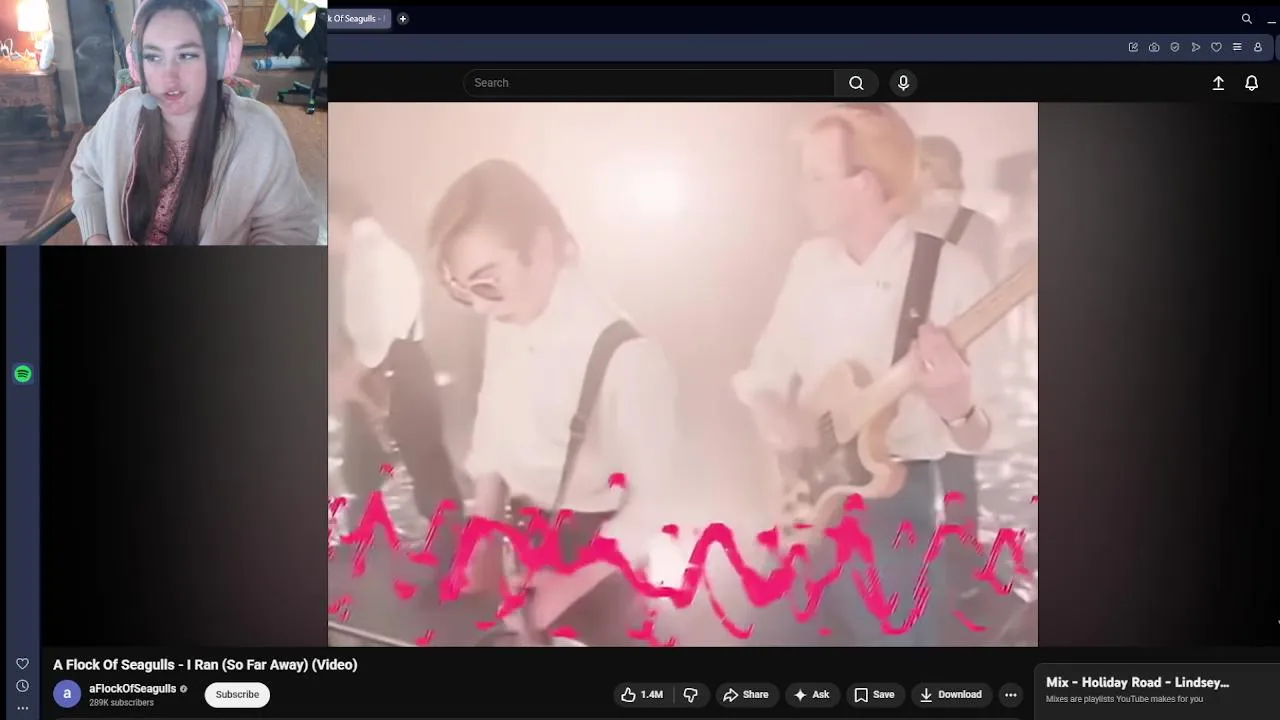Click into the YouTube Search field
This screenshot has width=1280, height=720.
point(649,83)
